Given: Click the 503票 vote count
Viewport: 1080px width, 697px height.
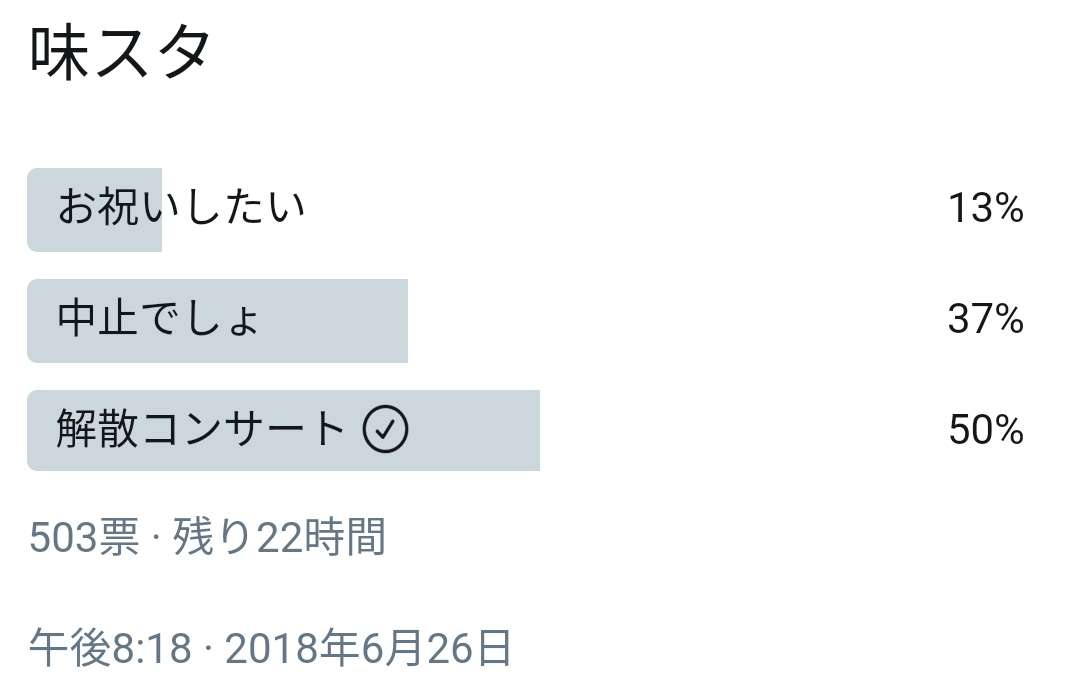Looking at the screenshot, I should click(84, 537).
